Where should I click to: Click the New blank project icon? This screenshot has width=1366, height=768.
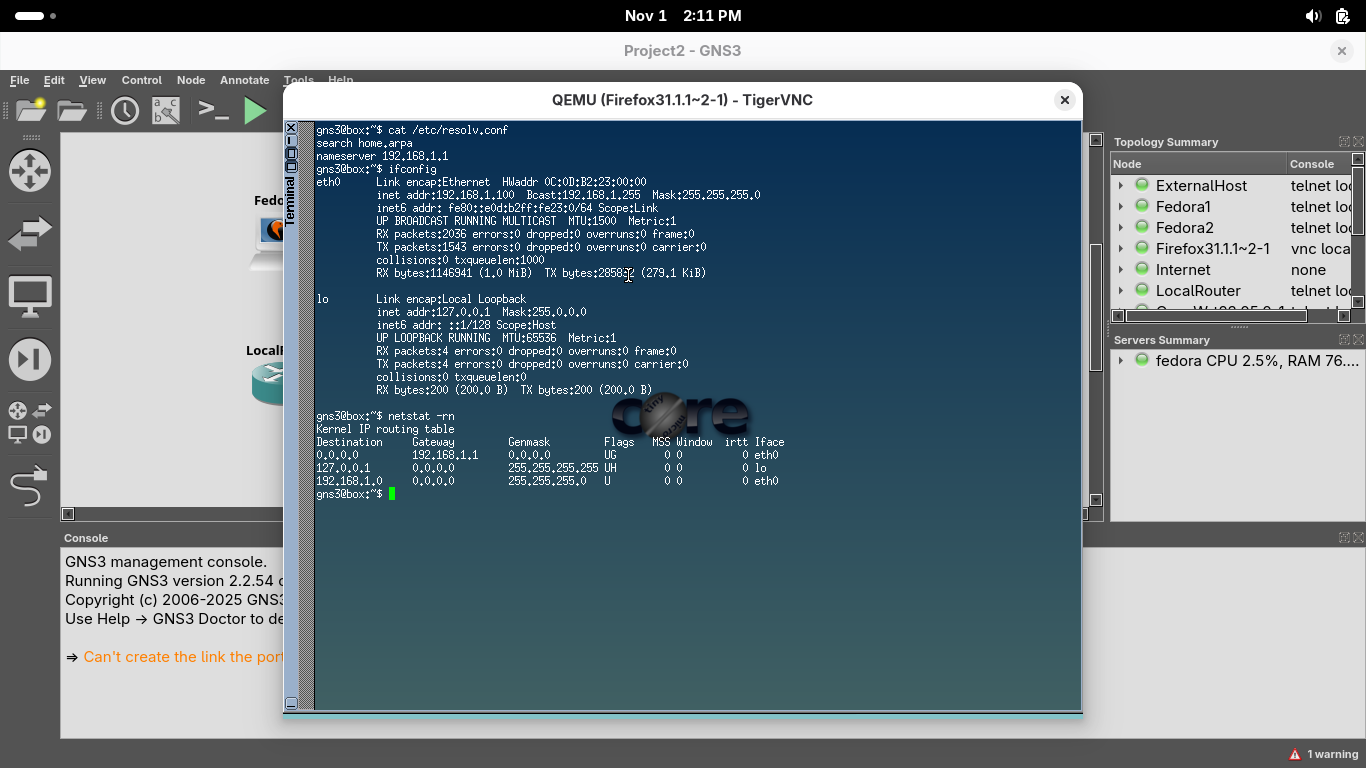point(31,110)
